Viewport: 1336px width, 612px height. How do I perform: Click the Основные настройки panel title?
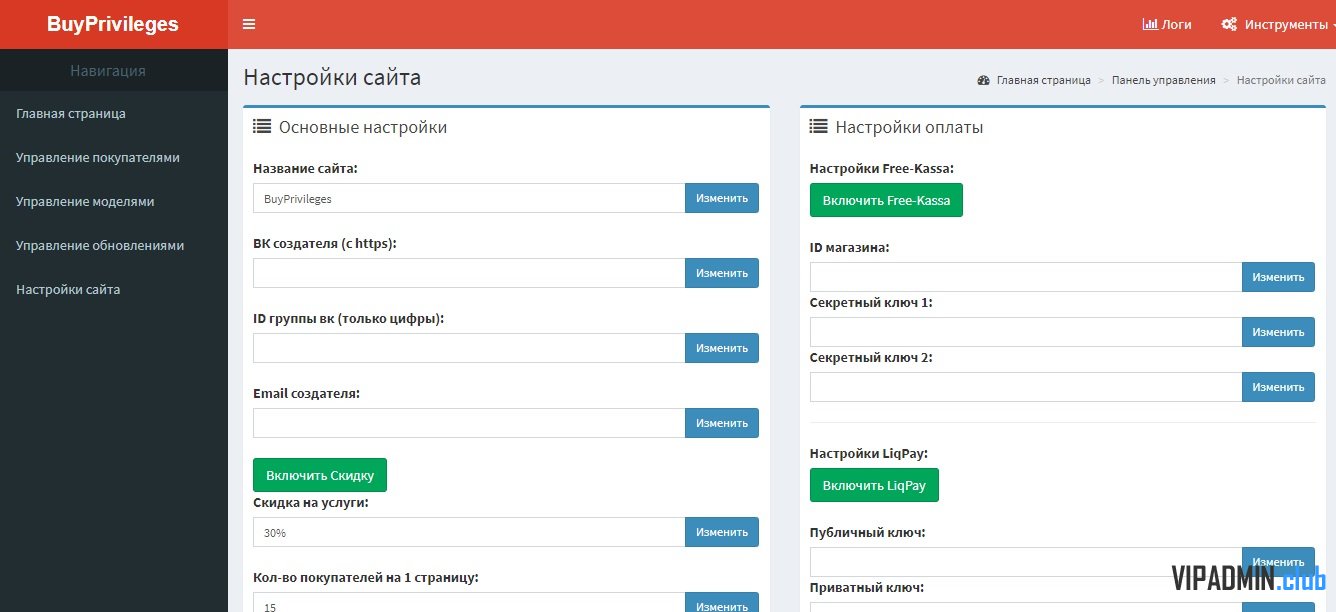click(x=363, y=127)
